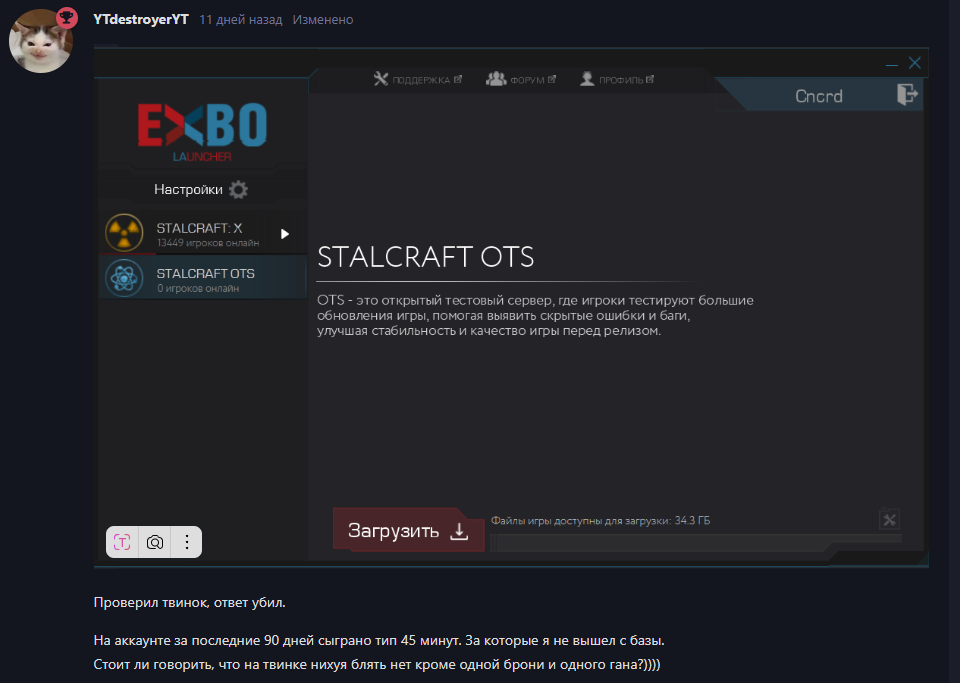
Task: Click the Загрузить download button
Action: [x=408, y=530]
